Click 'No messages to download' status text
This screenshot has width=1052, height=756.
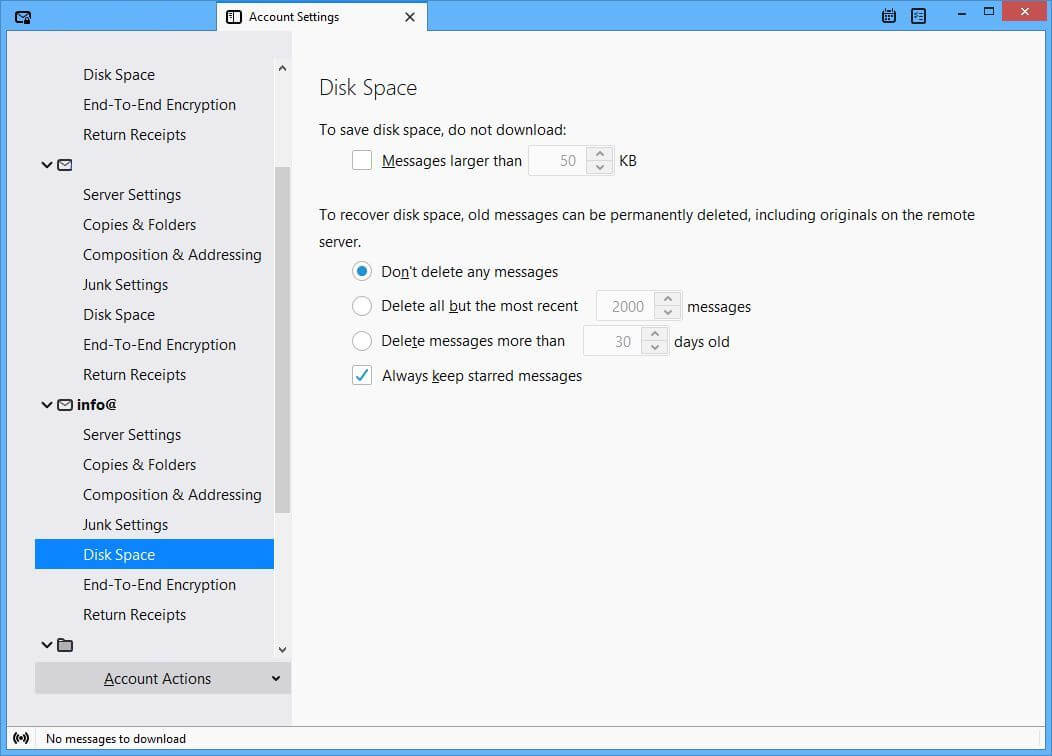pyautogui.click(x=115, y=739)
